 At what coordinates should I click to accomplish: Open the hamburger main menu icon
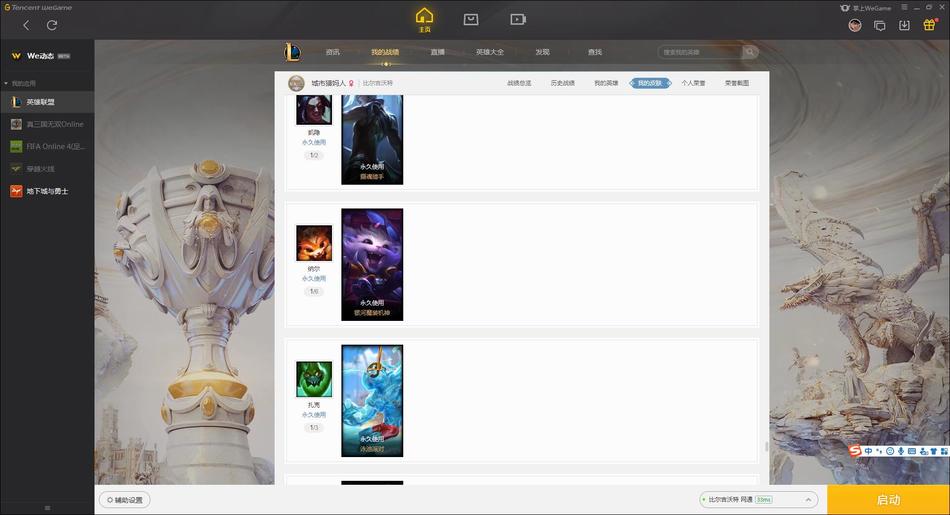(x=904, y=7)
